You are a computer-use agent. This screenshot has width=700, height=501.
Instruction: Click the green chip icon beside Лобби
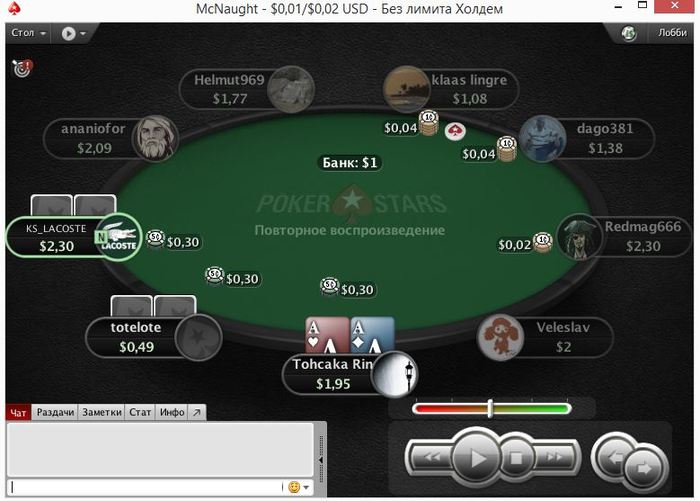[x=629, y=33]
